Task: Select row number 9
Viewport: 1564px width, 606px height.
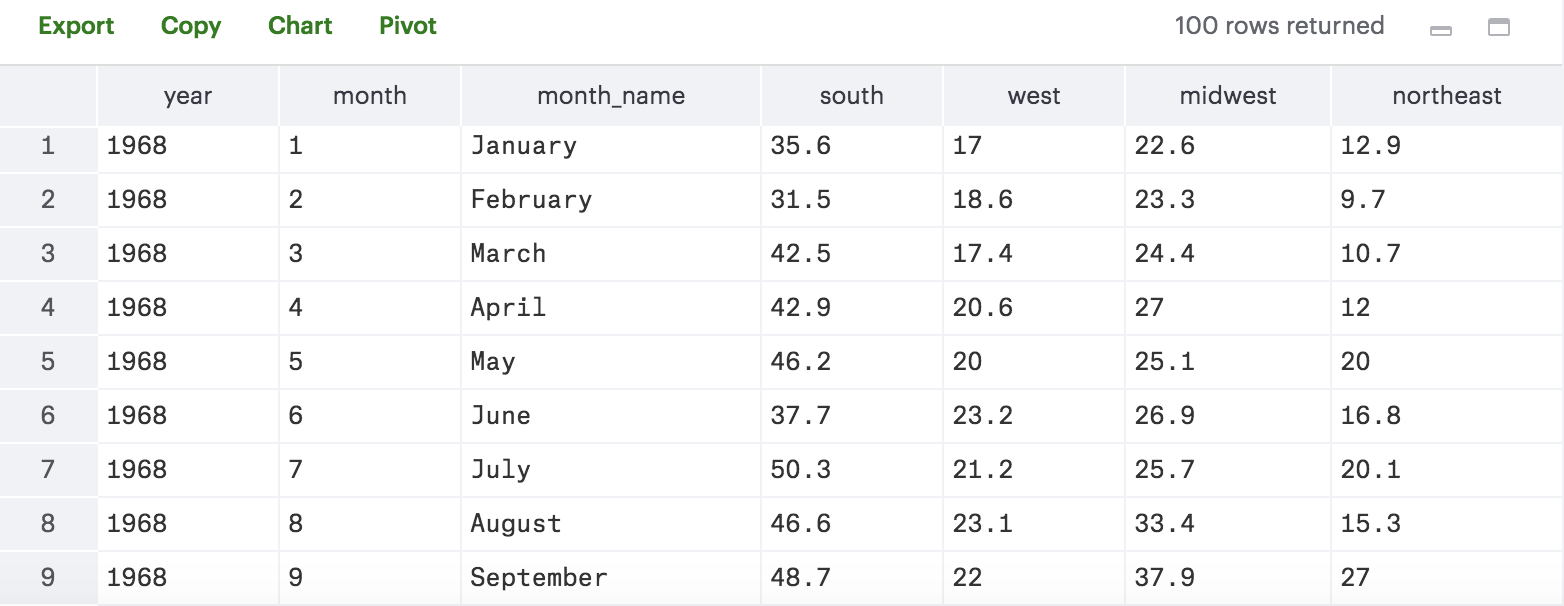Action: (x=48, y=577)
